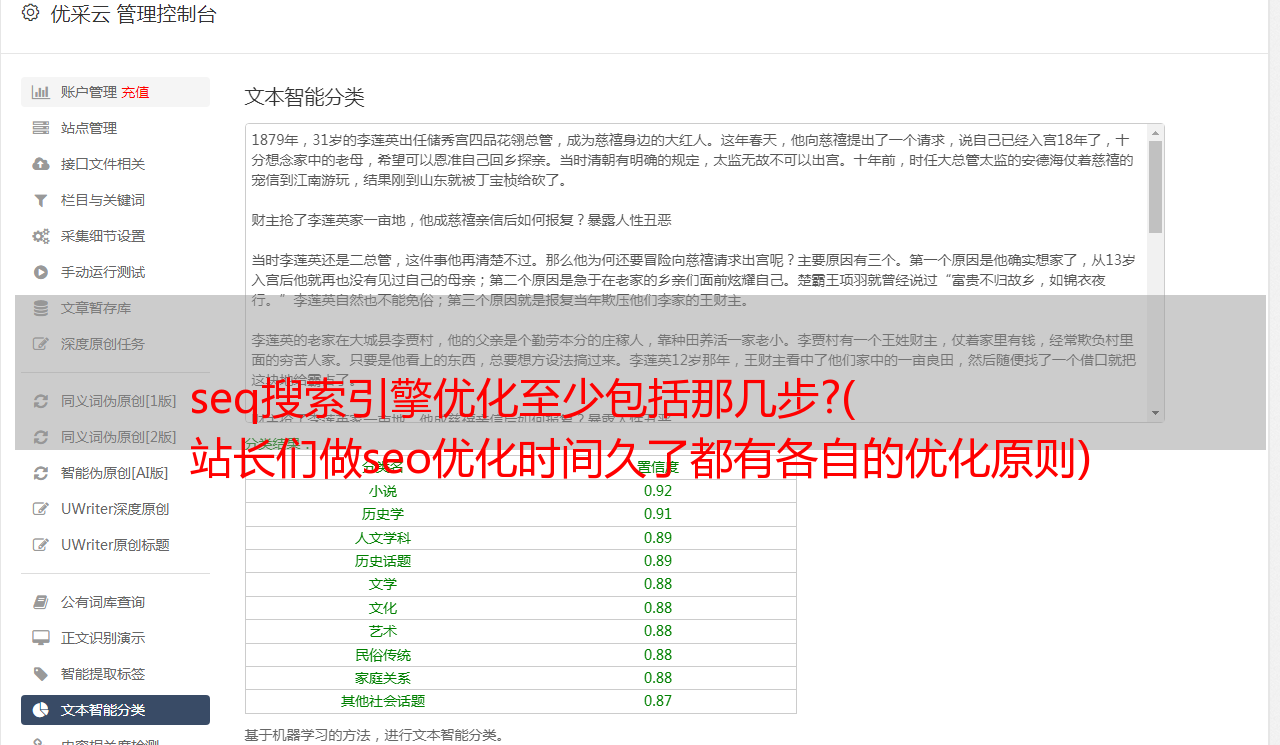Viewport: 1280px width, 745px height.
Task: Click the 优采云 管理控制台 header title
Action: click(133, 14)
